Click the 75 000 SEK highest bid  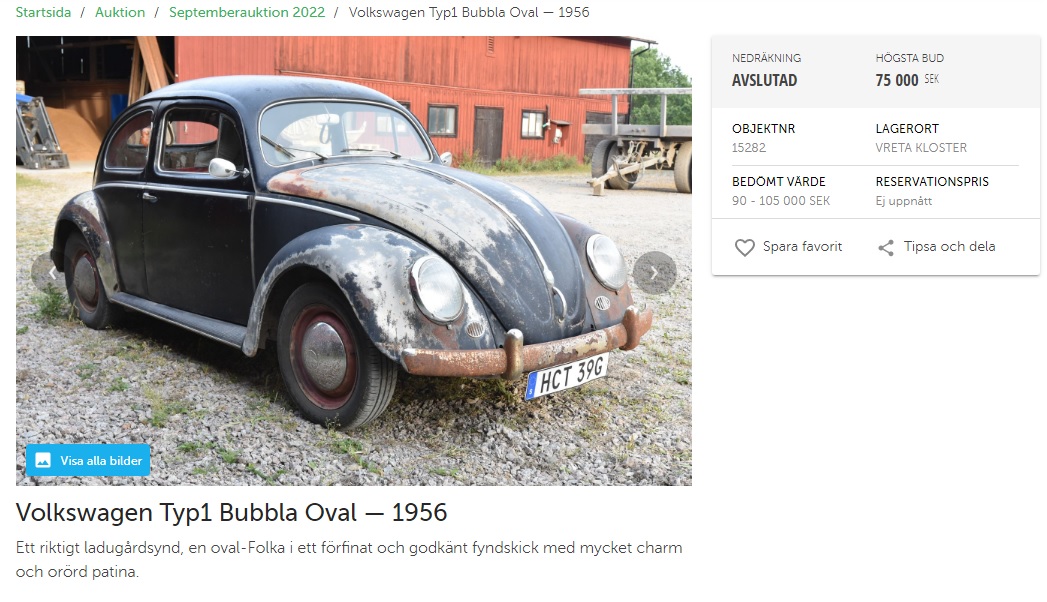[x=907, y=80]
